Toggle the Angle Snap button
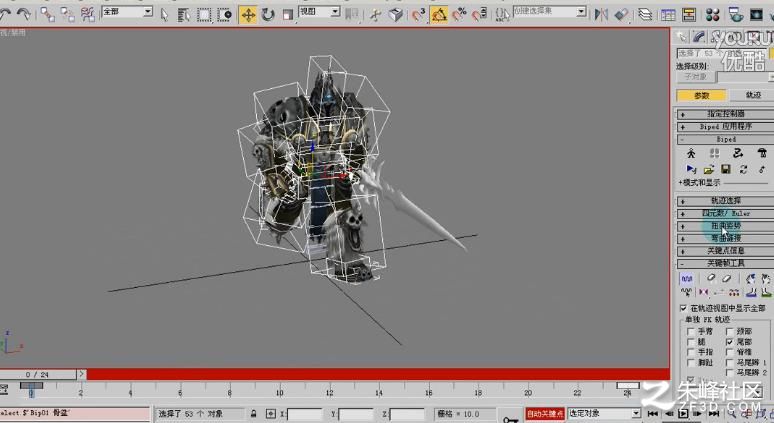This screenshot has width=774, height=423. pyautogui.click(x=439, y=15)
